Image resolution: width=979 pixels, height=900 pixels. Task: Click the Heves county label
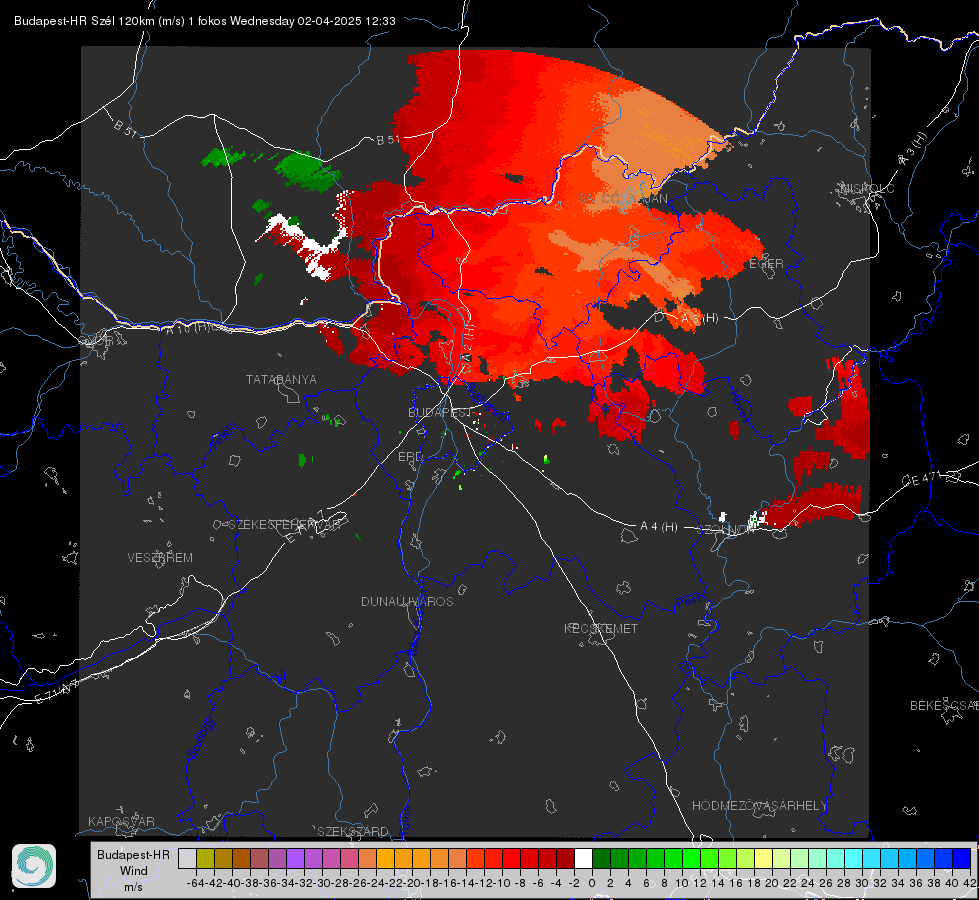point(739,406)
